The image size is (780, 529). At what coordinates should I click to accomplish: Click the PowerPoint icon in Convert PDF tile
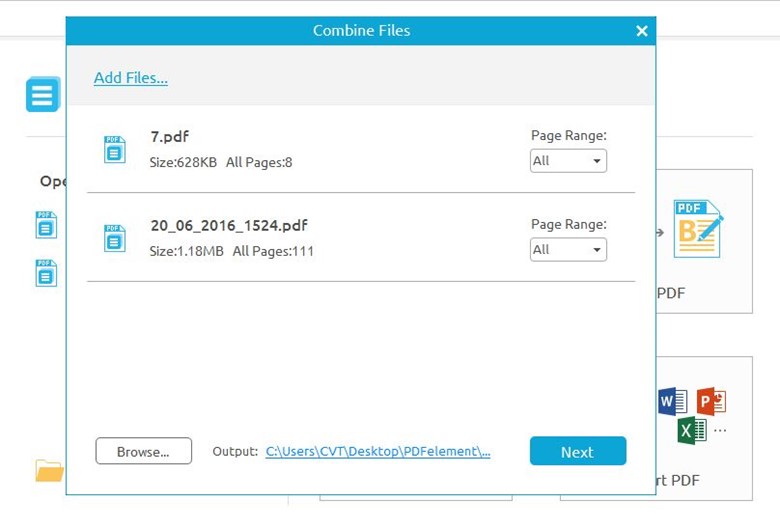click(710, 402)
